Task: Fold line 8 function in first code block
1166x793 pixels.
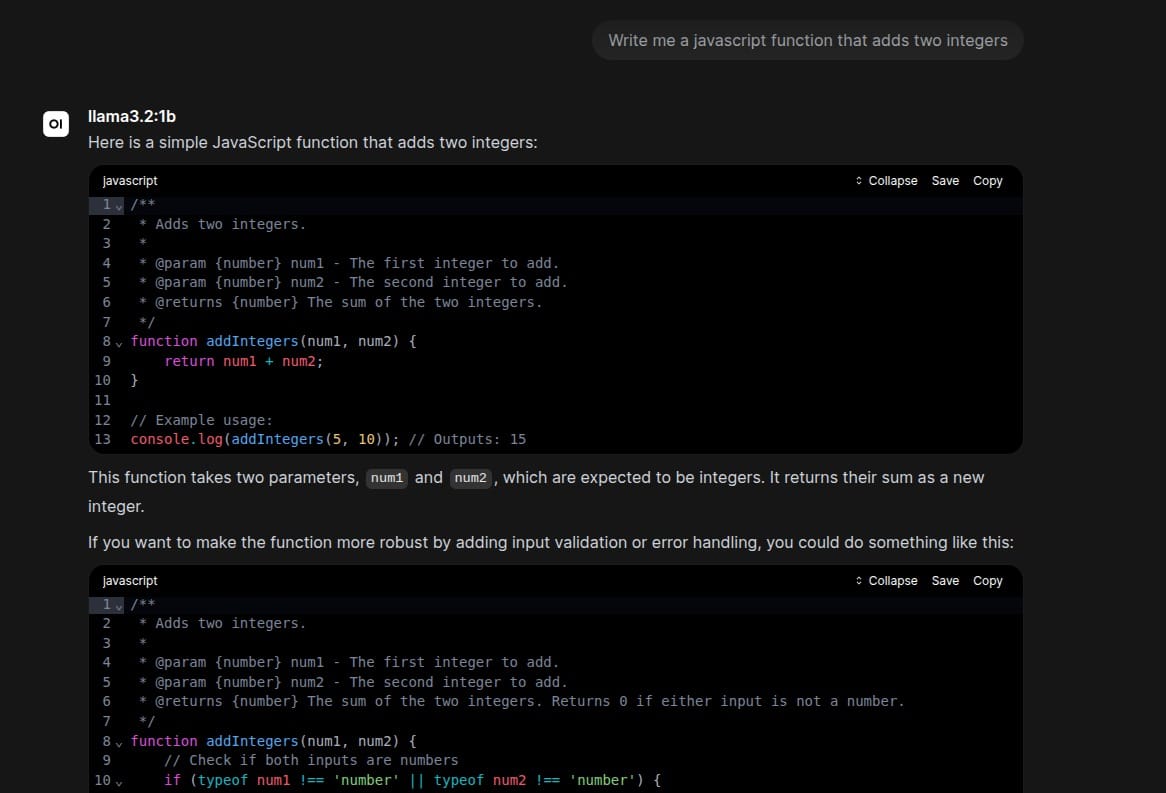Action: (119, 343)
